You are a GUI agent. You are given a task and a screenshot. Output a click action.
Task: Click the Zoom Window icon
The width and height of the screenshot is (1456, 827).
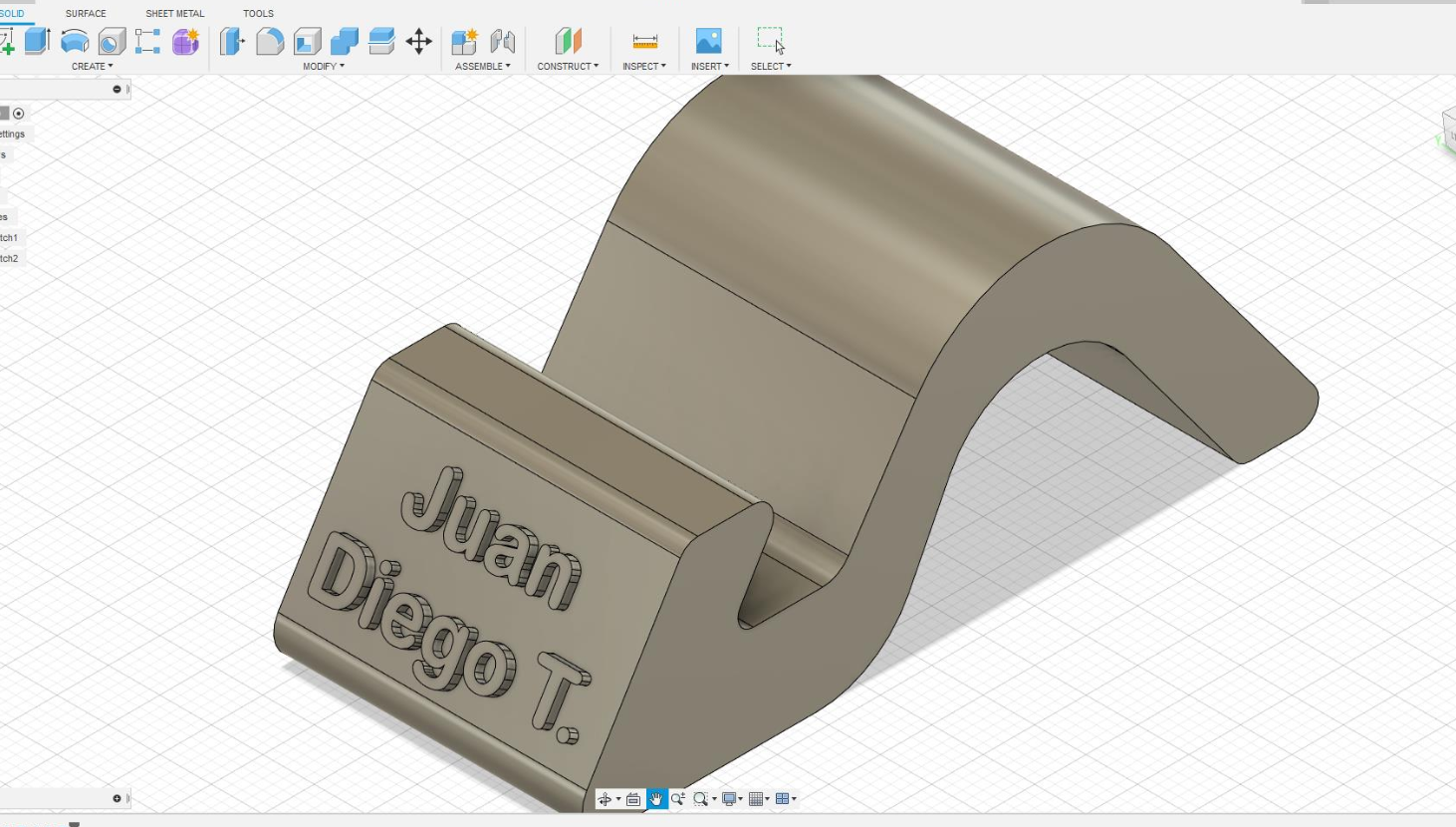700,799
